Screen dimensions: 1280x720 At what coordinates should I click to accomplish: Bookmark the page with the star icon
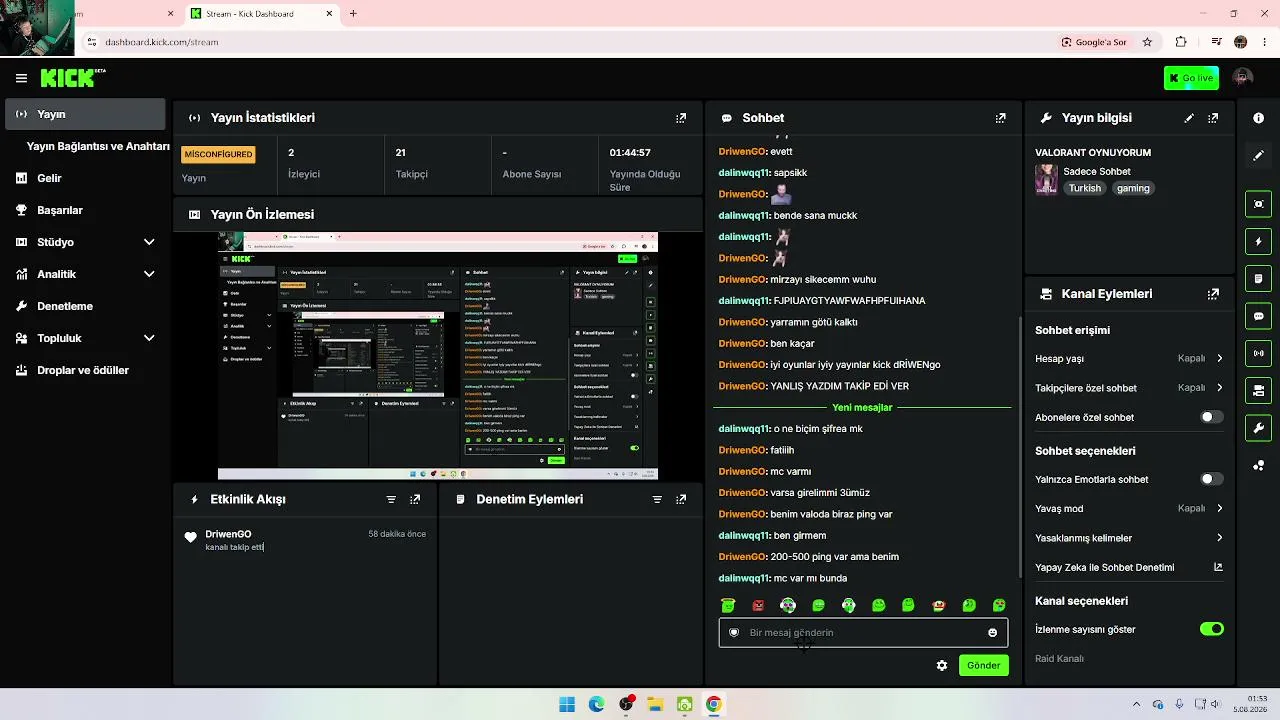pos(1147,42)
